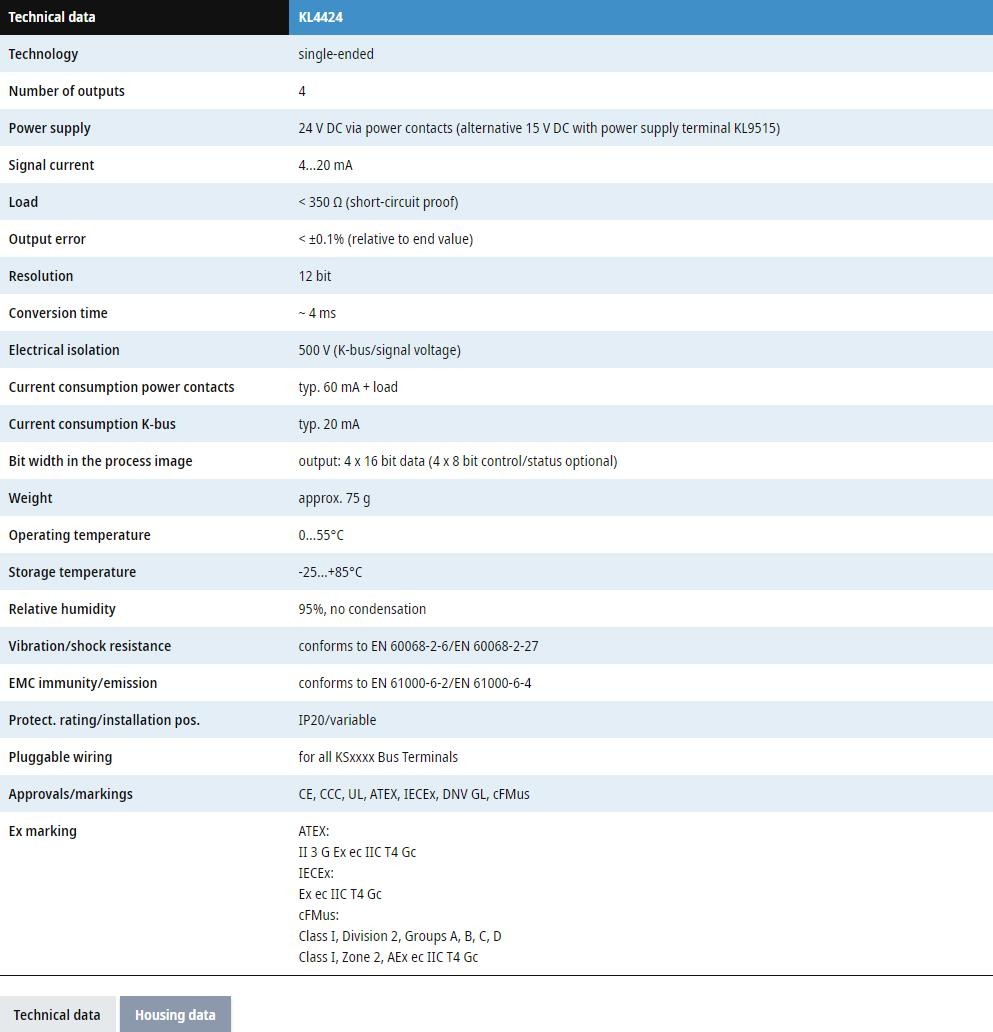Click the 'II 3 G Ex ec IIC T4 Gc' line
Screen dimensions: 993x1032
point(357,852)
